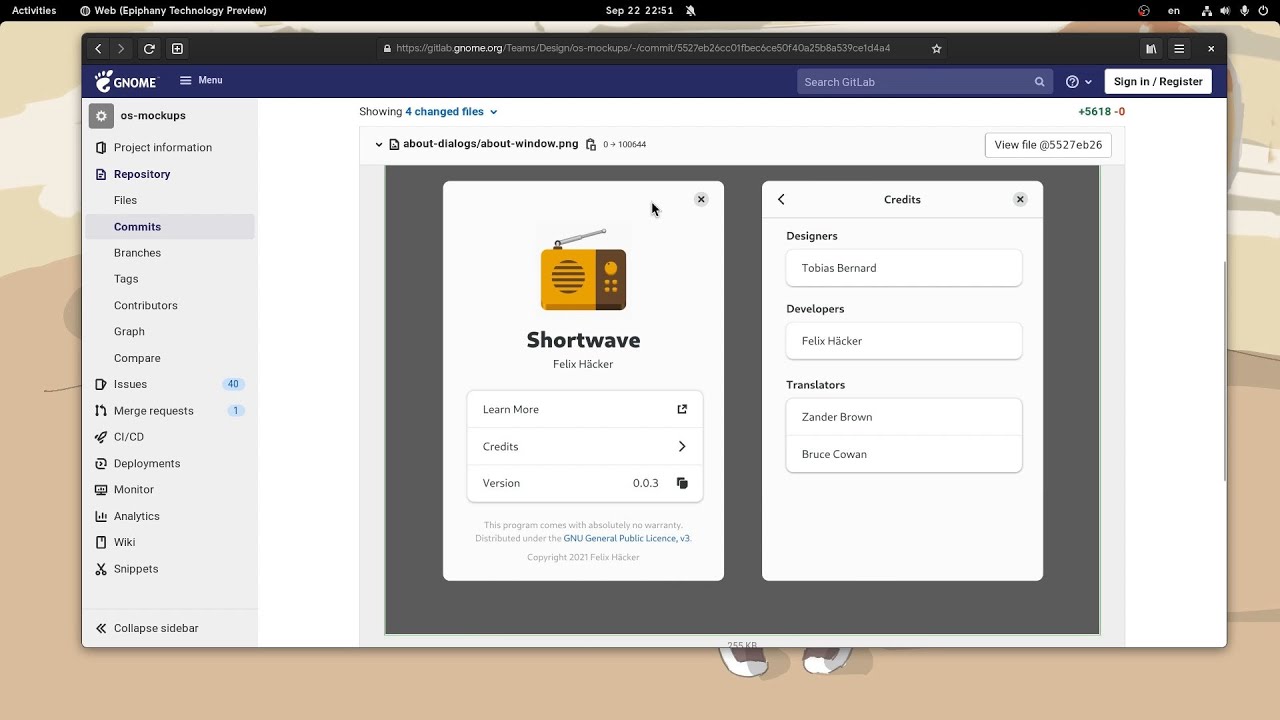Go back to the previous page
The width and height of the screenshot is (1280, 720).
coord(98,48)
